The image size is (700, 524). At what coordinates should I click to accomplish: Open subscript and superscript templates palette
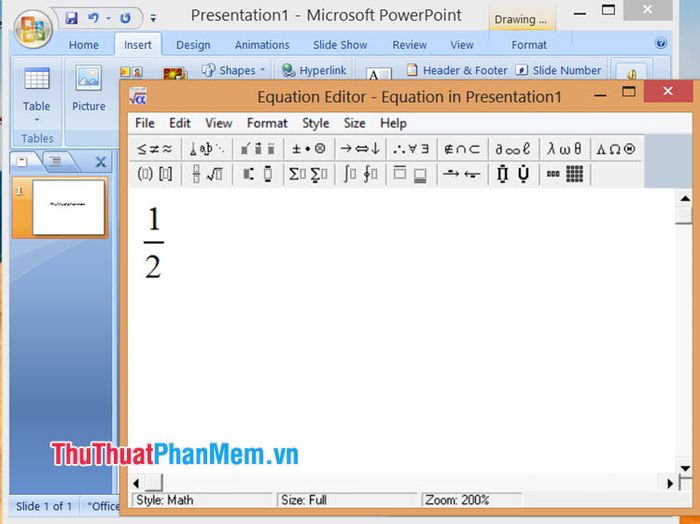click(x=258, y=174)
